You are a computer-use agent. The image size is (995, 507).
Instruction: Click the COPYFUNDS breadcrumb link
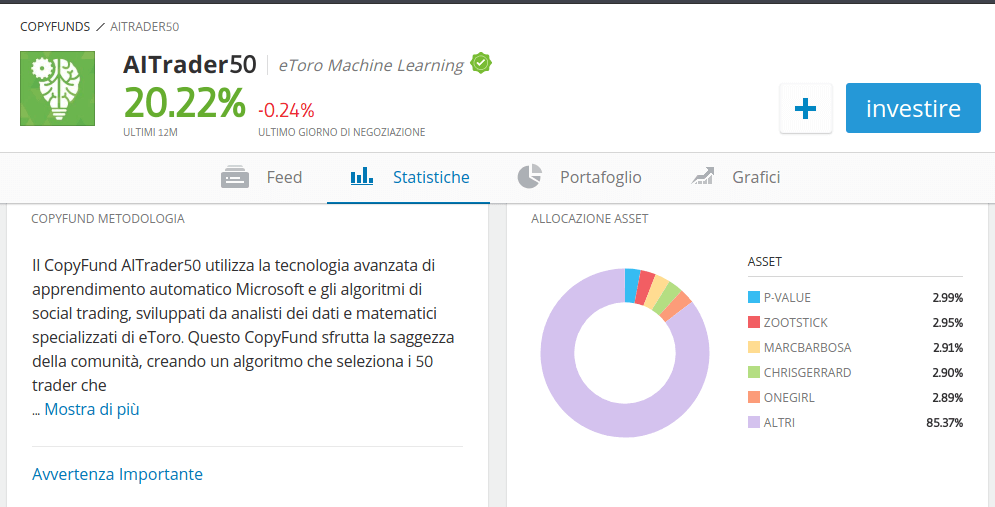tap(54, 26)
